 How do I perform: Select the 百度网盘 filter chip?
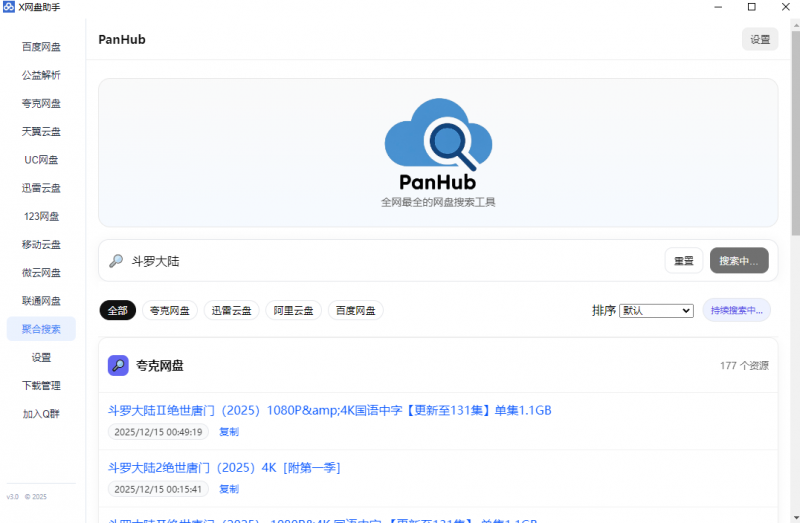[x=356, y=310]
